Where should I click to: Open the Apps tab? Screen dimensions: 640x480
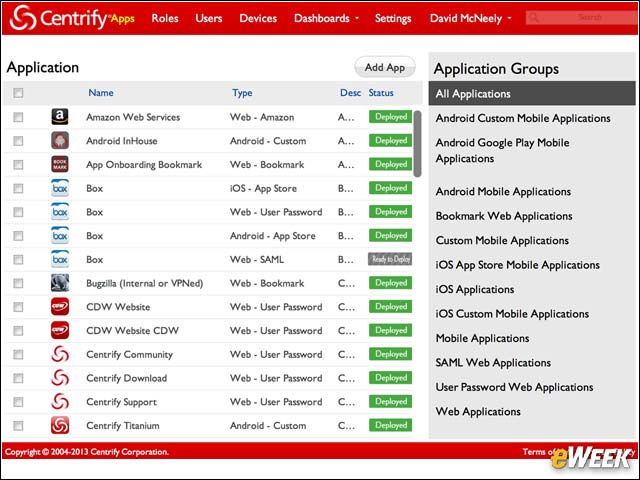coord(123,19)
